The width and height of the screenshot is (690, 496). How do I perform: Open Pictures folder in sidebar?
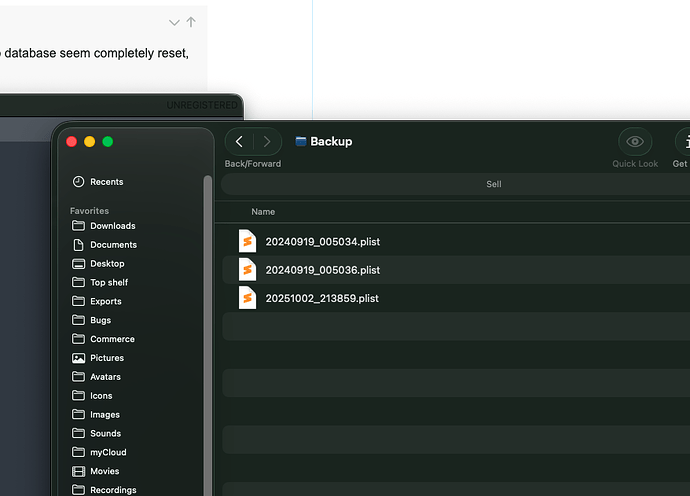point(98,358)
